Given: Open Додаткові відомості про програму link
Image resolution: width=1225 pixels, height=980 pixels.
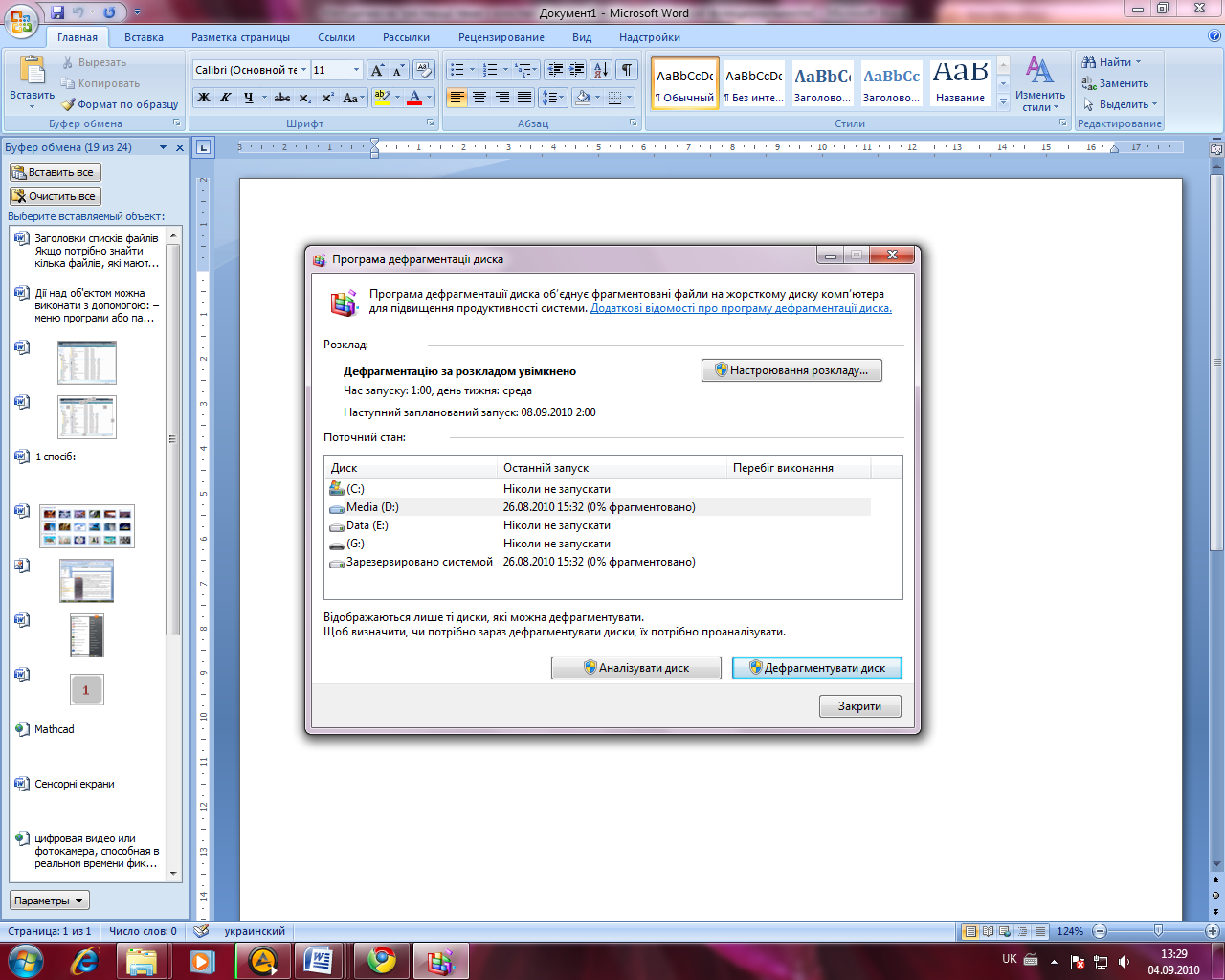Looking at the screenshot, I should 741,308.
